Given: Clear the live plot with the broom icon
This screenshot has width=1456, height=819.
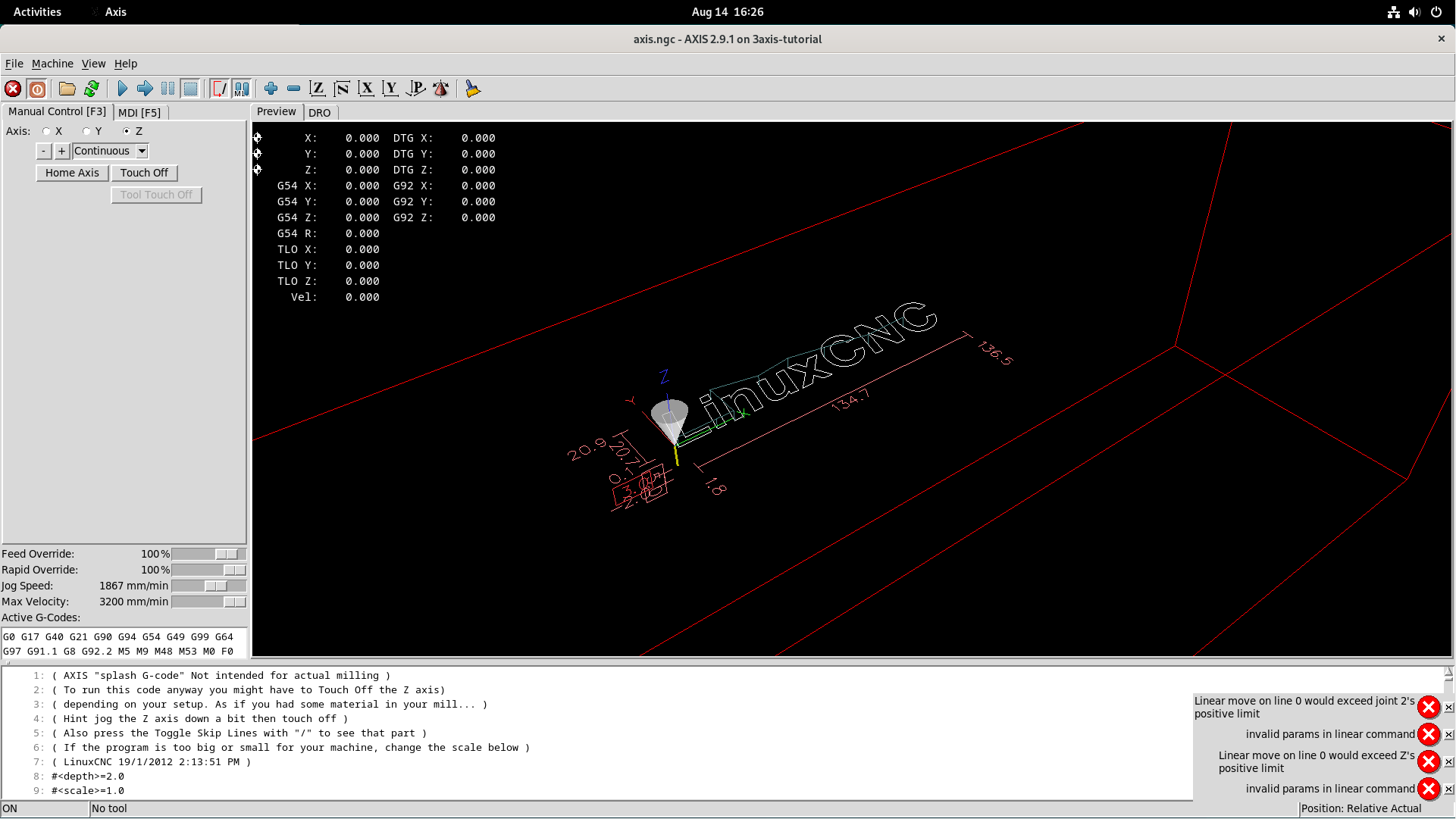Looking at the screenshot, I should point(472,89).
